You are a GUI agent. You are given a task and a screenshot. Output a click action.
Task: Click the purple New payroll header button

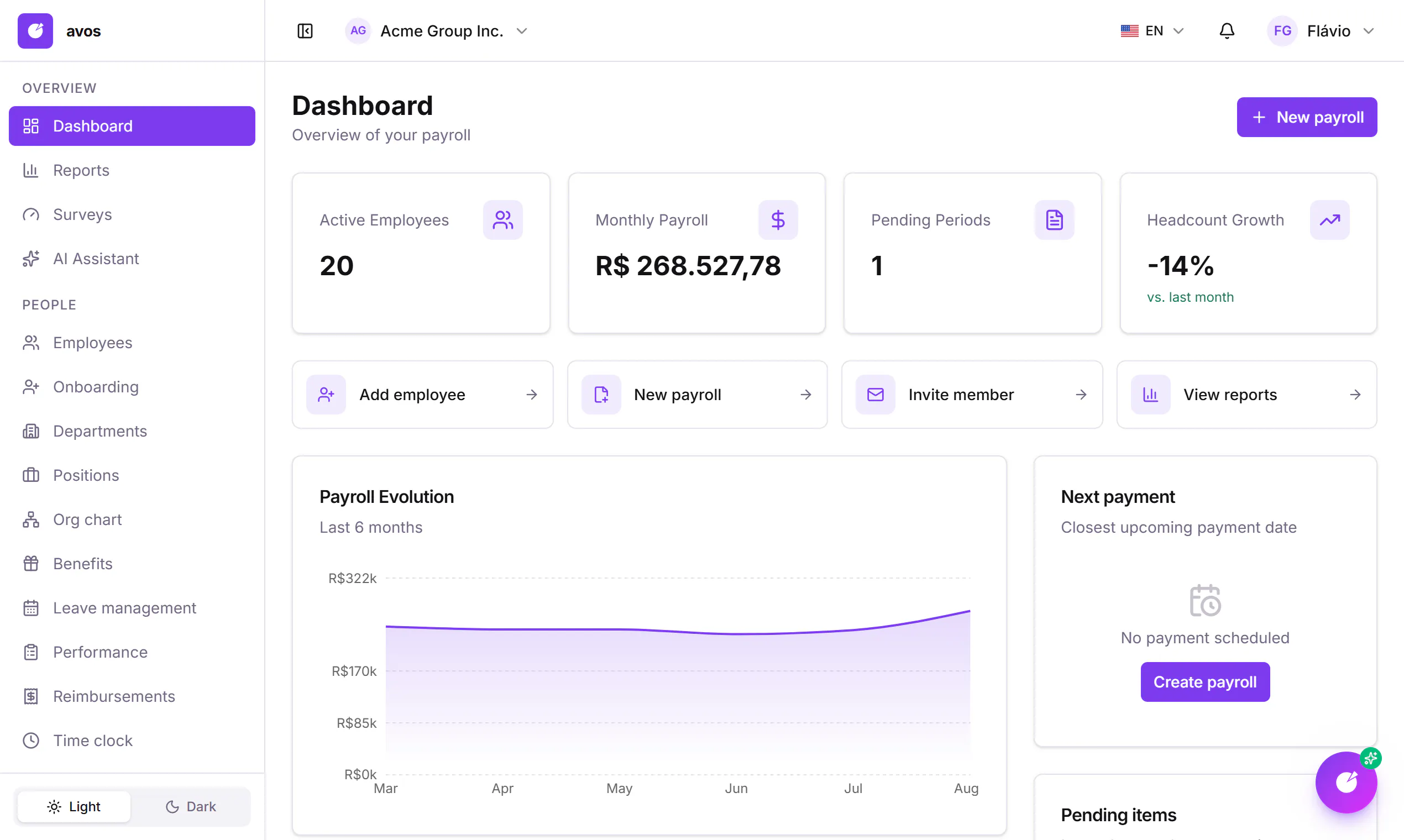[x=1307, y=117]
